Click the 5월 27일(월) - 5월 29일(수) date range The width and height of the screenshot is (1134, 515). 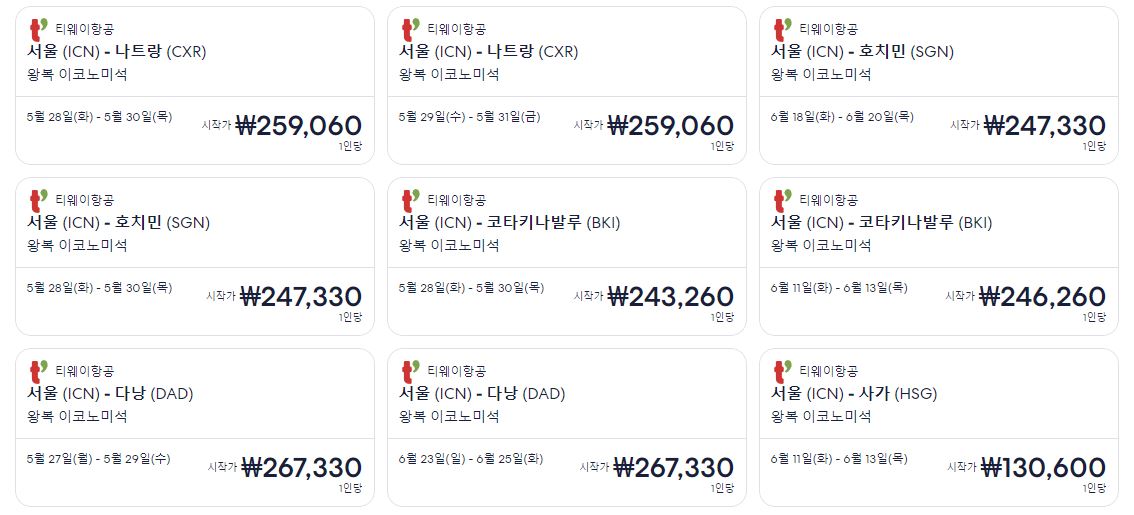[x=98, y=459]
